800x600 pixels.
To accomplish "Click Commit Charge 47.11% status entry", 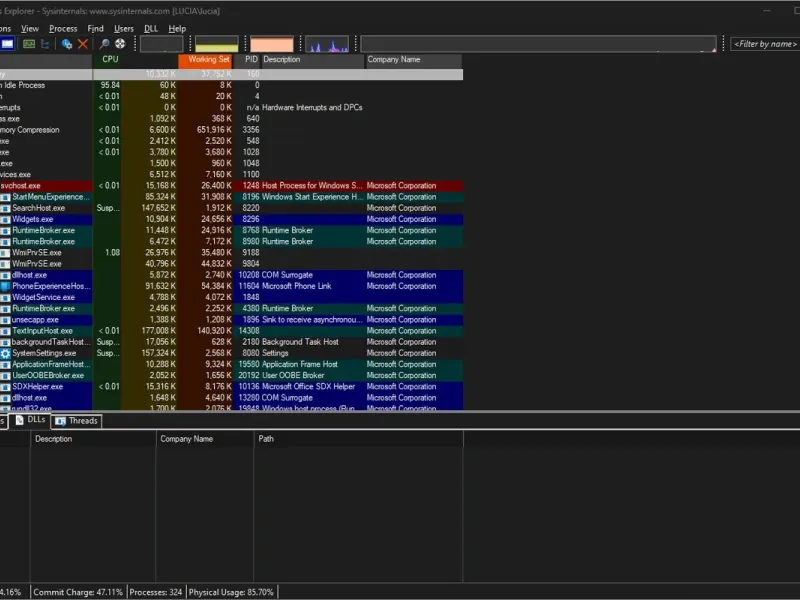I will 78,592.
